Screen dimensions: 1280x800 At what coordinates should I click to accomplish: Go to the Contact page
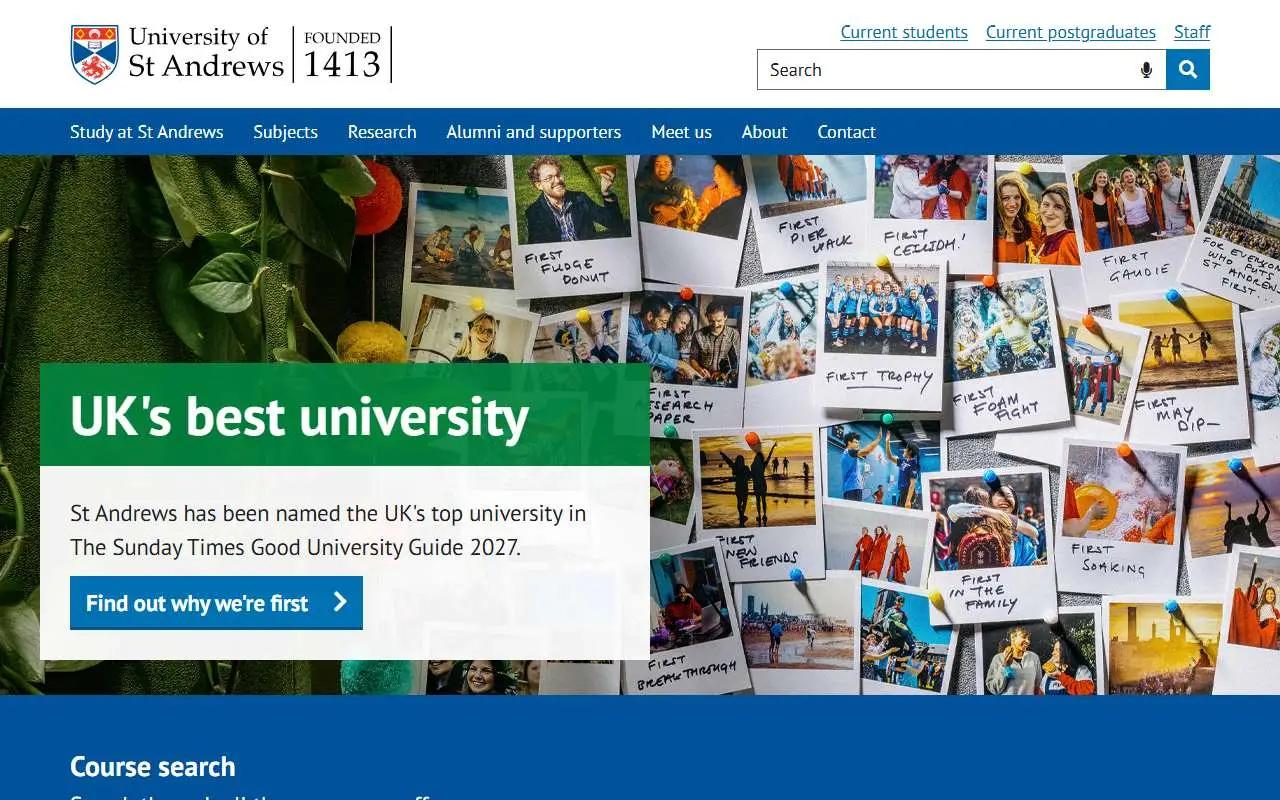(x=847, y=132)
